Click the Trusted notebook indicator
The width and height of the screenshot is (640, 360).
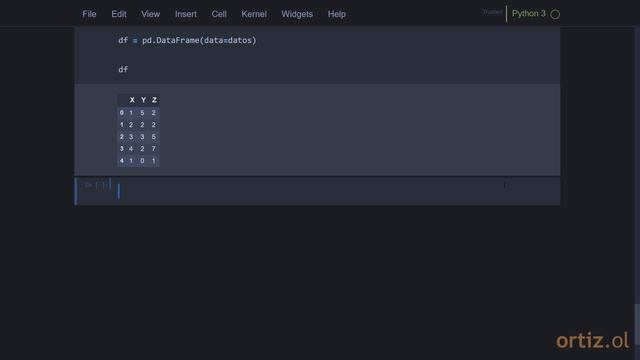[x=492, y=12]
